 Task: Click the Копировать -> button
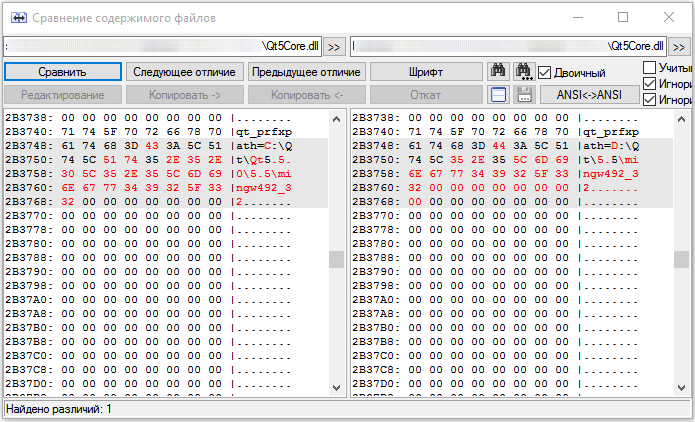(x=184, y=95)
